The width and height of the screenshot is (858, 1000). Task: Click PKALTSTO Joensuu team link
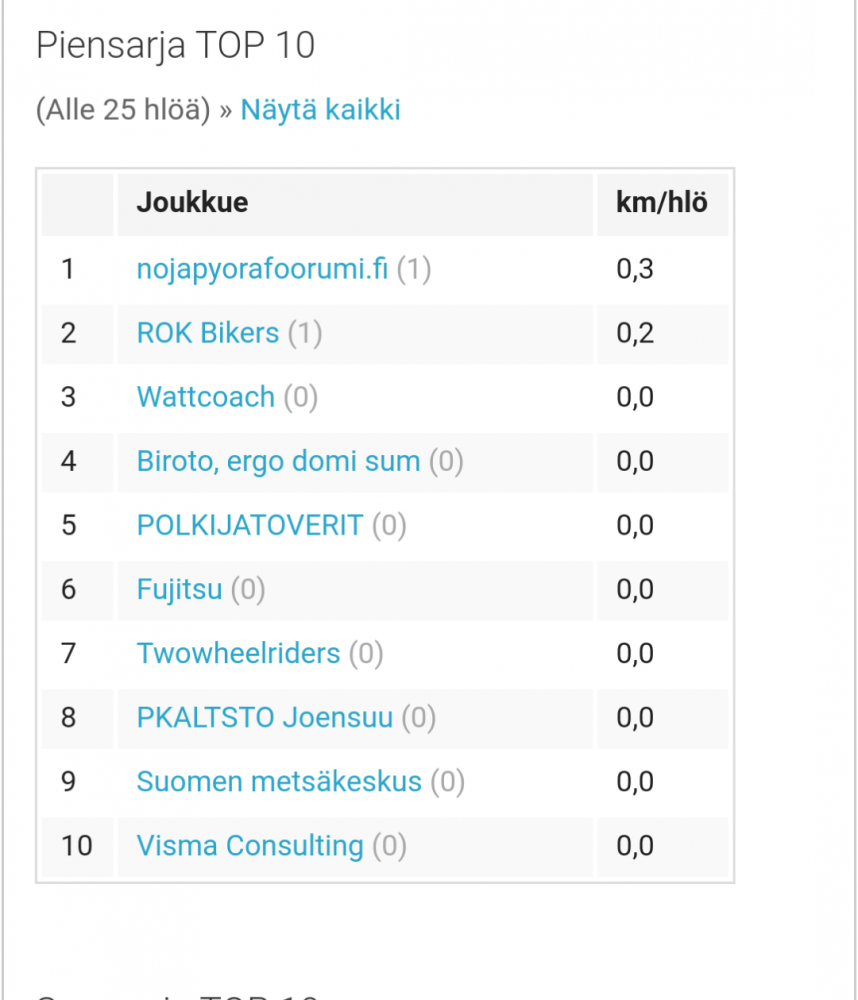coord(265,717)
